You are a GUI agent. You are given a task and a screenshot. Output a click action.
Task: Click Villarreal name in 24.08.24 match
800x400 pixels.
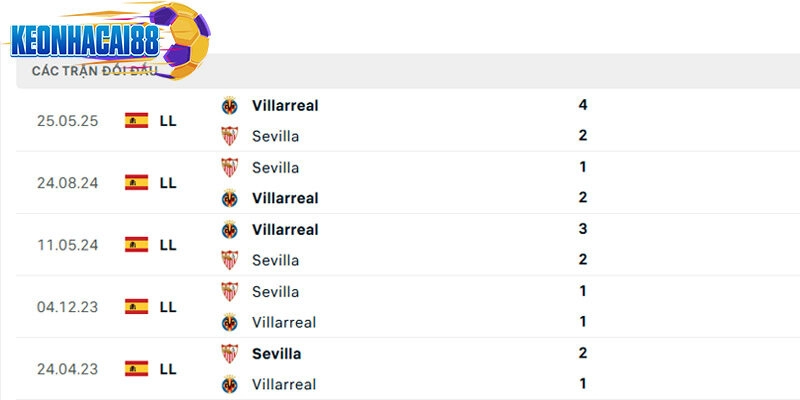tap(285, 198)
